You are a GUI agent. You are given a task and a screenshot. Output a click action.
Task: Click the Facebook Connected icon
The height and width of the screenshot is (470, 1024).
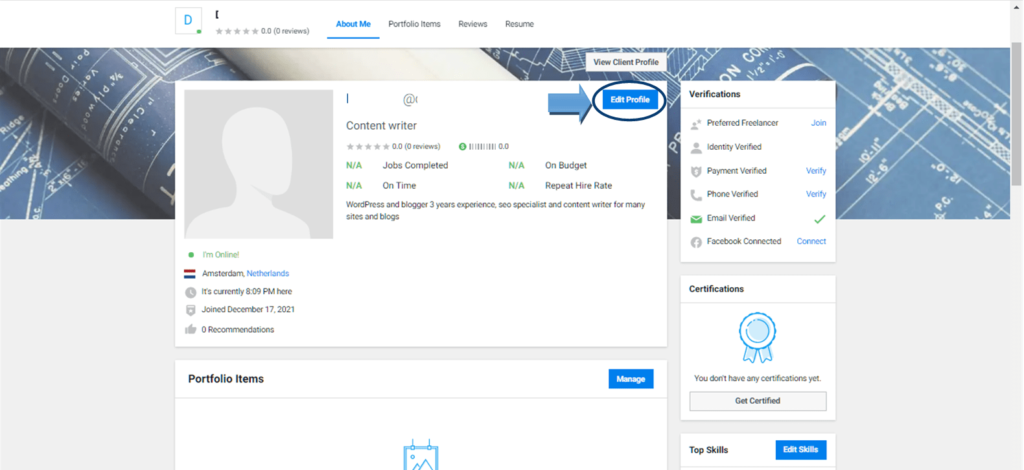click(x=696, y=242)
